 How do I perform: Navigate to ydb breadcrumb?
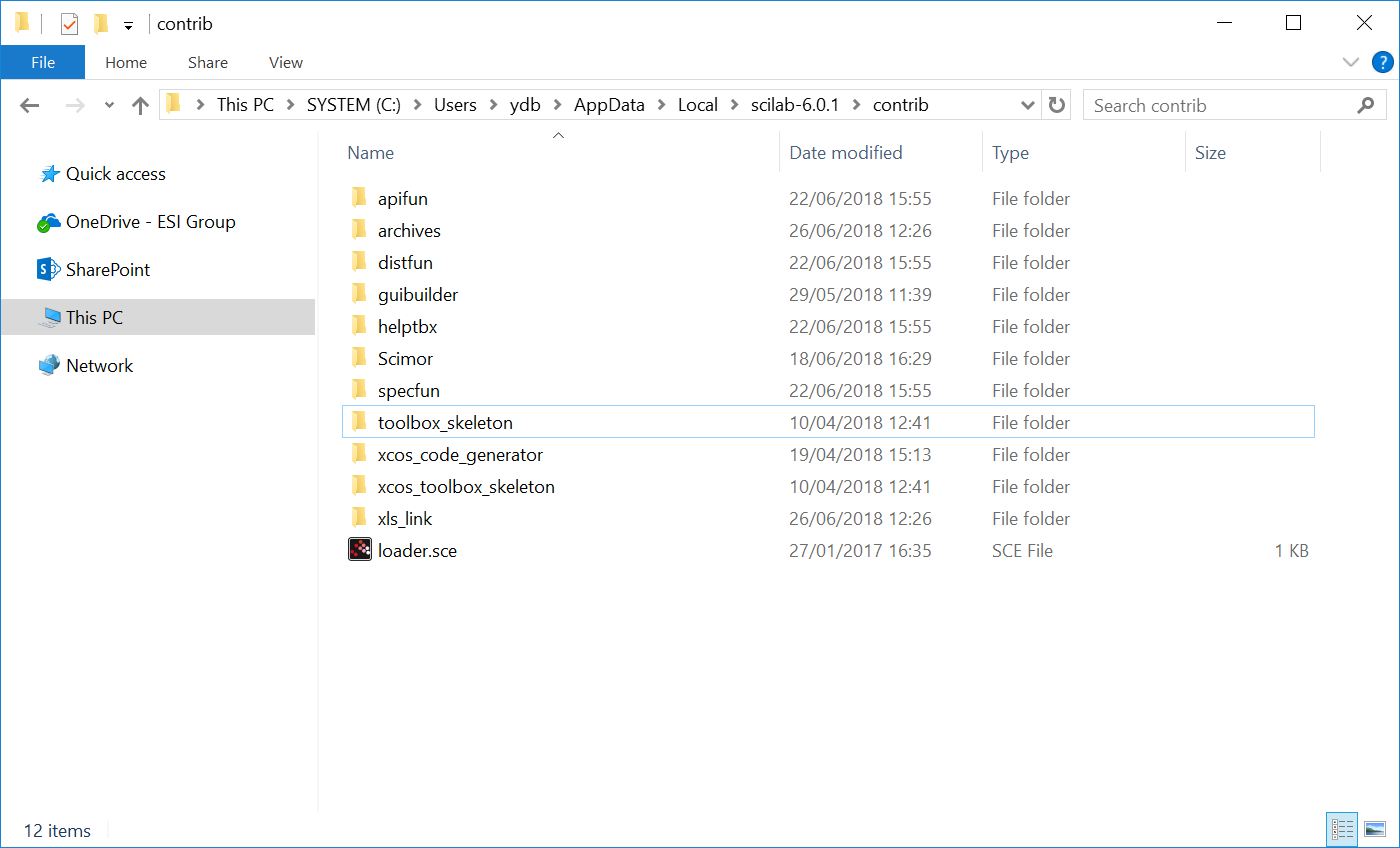[x=525, y=105]
